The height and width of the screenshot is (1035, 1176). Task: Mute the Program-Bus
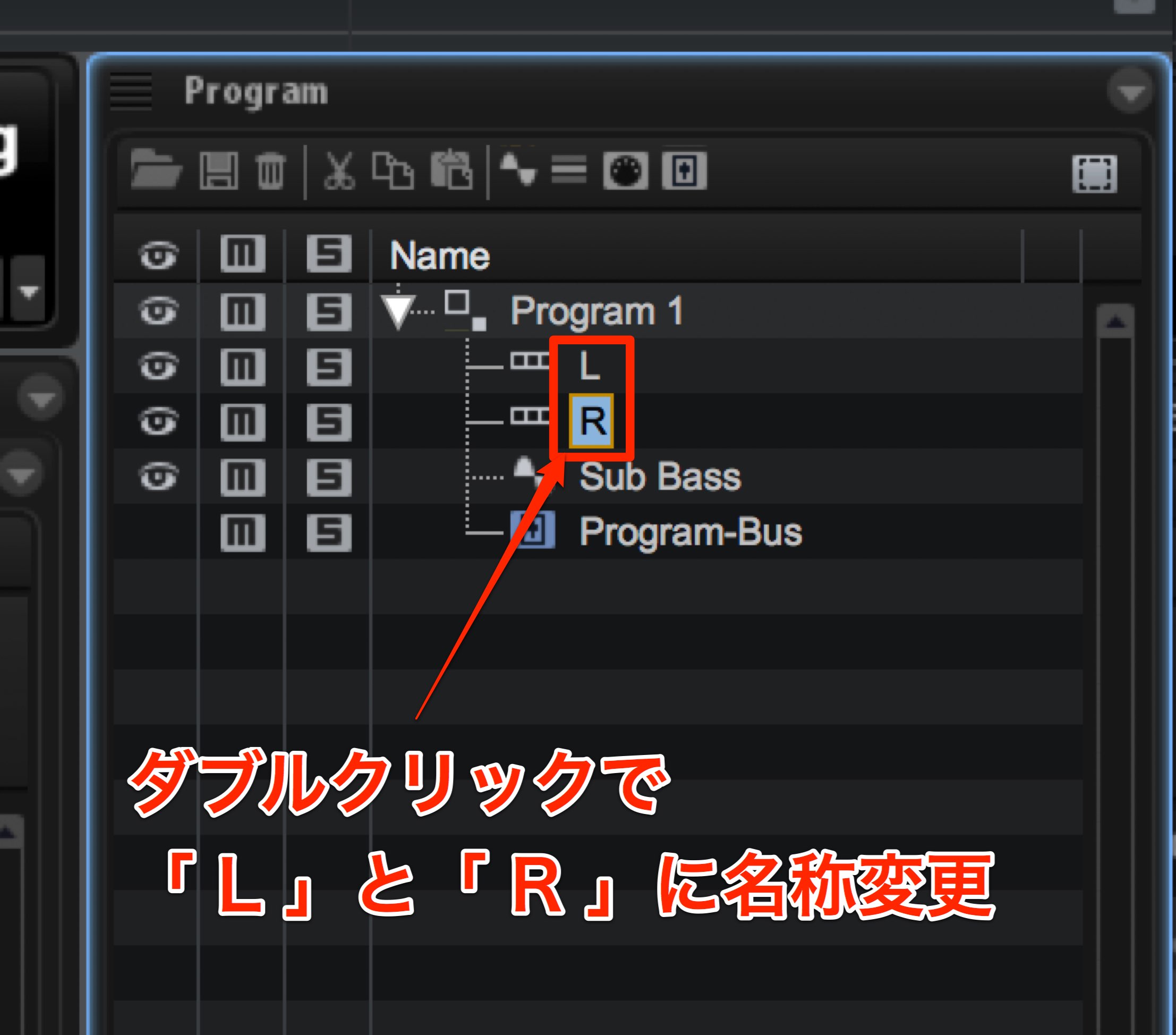tap(242, 532)
